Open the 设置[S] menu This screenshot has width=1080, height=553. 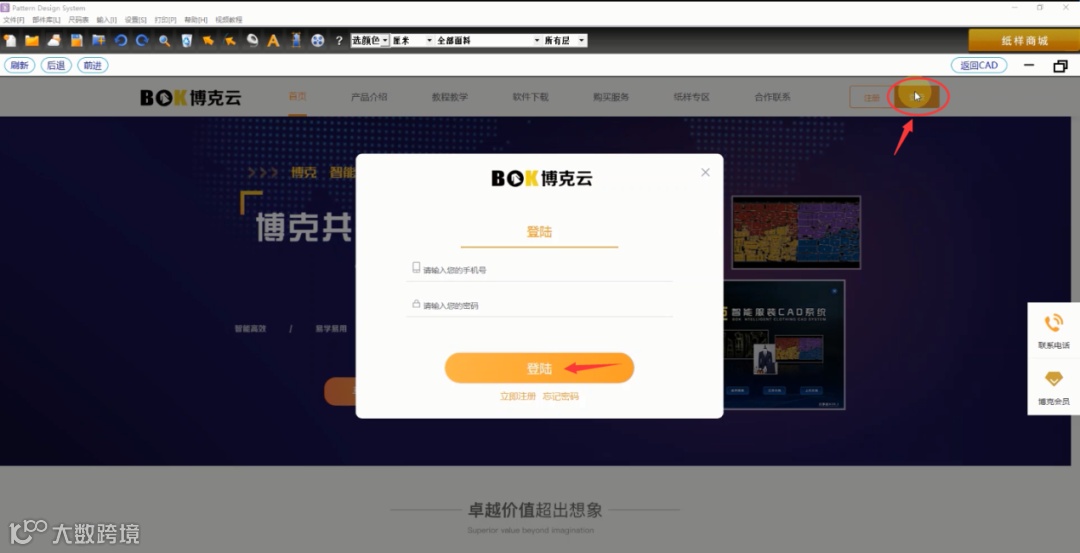[x=136, y=20]
